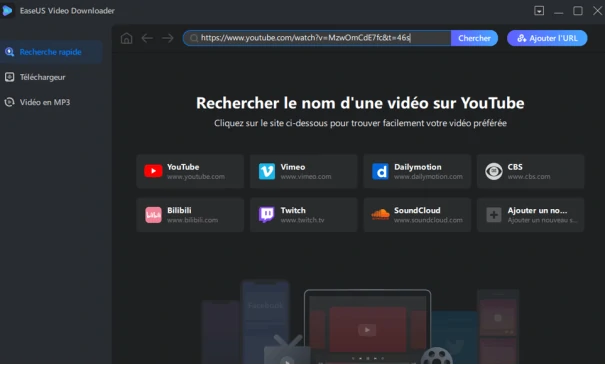Click the YouTube URL input field
The height and width of the screenshot is (365, 605).
317,38
